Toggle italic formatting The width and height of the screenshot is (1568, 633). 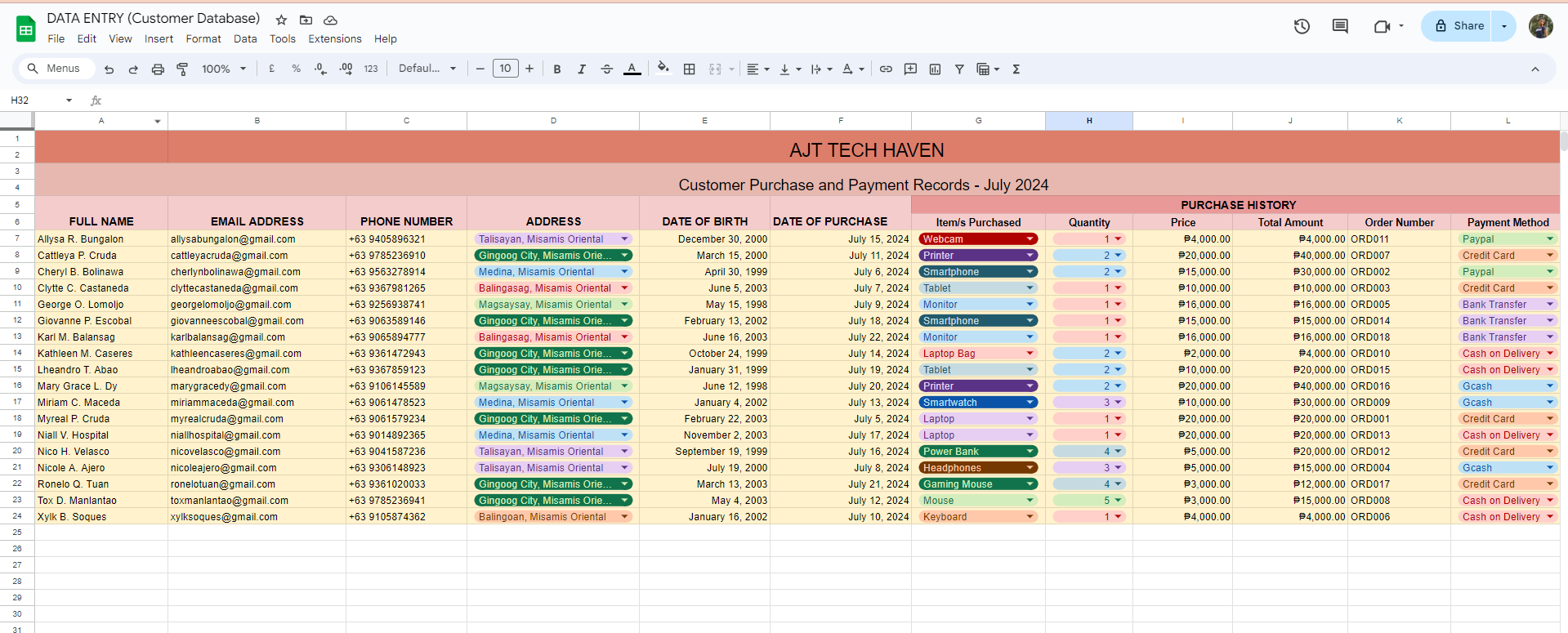[x=582, y=69]
